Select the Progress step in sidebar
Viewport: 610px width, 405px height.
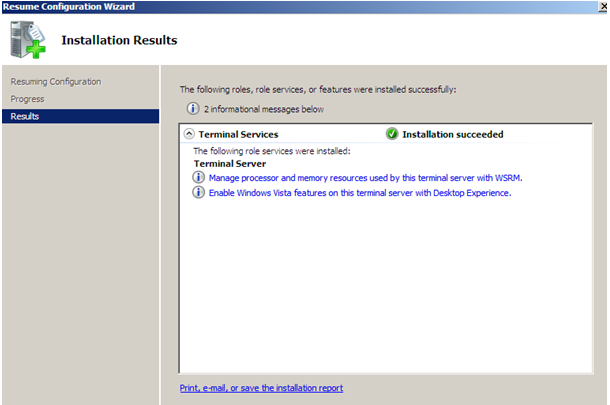pos(27,99)
